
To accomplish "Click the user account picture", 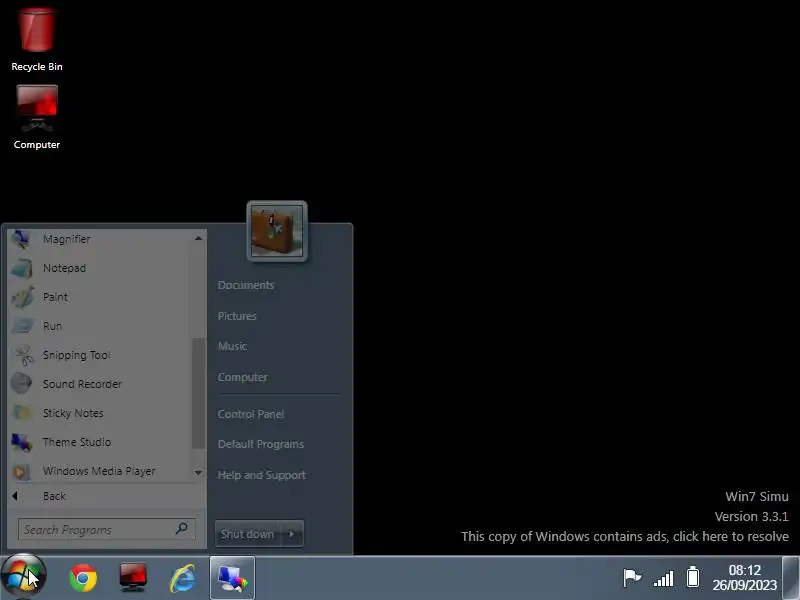I will (277, 231).
